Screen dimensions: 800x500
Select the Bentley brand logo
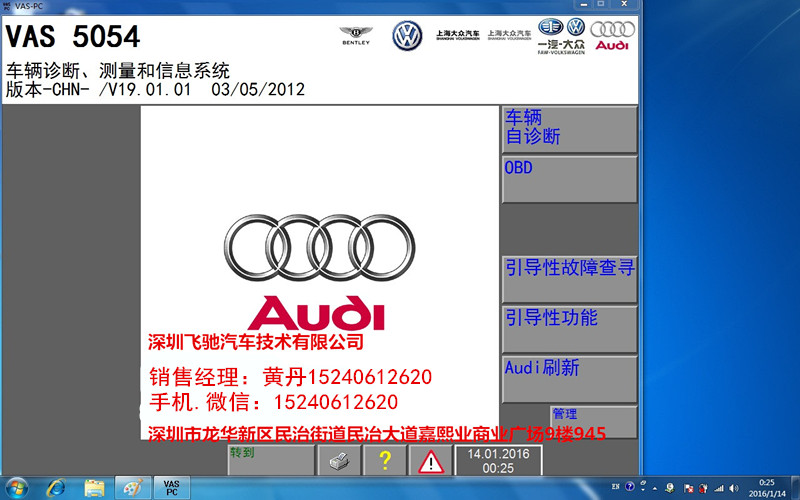(x=357, y=33)
